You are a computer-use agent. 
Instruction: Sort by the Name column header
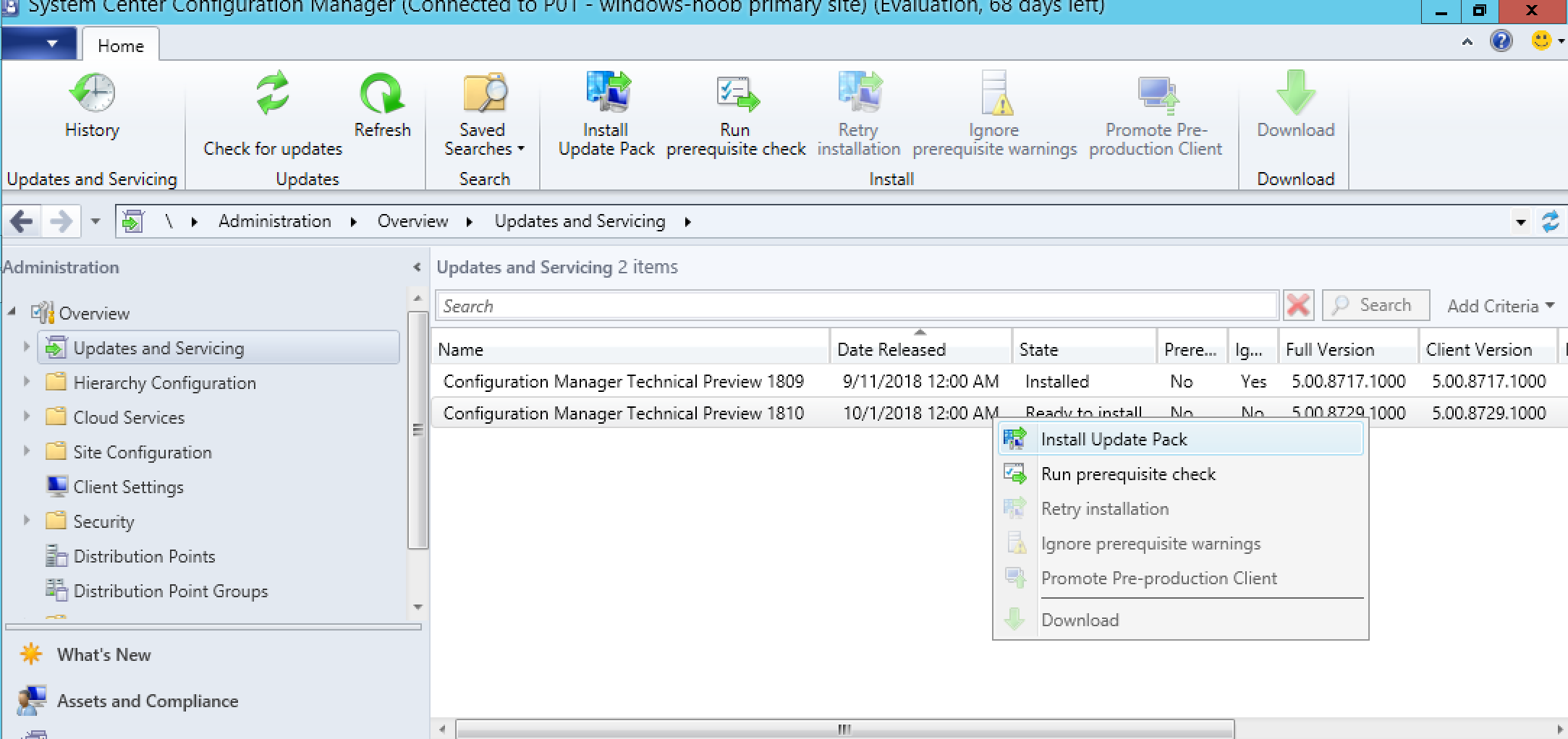pos(631,349)
